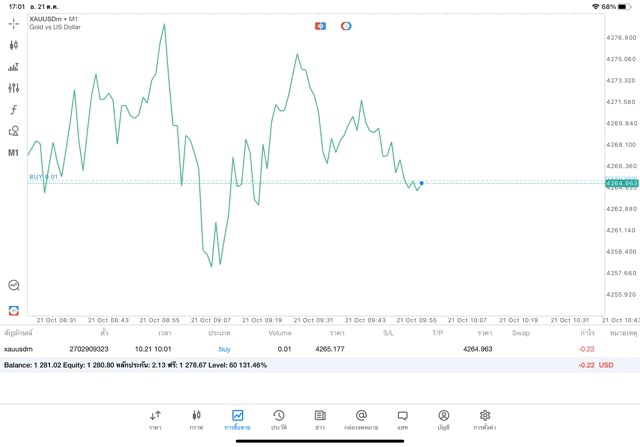Tap the blue-red trade icon at bottom left
The height and width of the screenshot is (447, 640).
click(14, 310)
